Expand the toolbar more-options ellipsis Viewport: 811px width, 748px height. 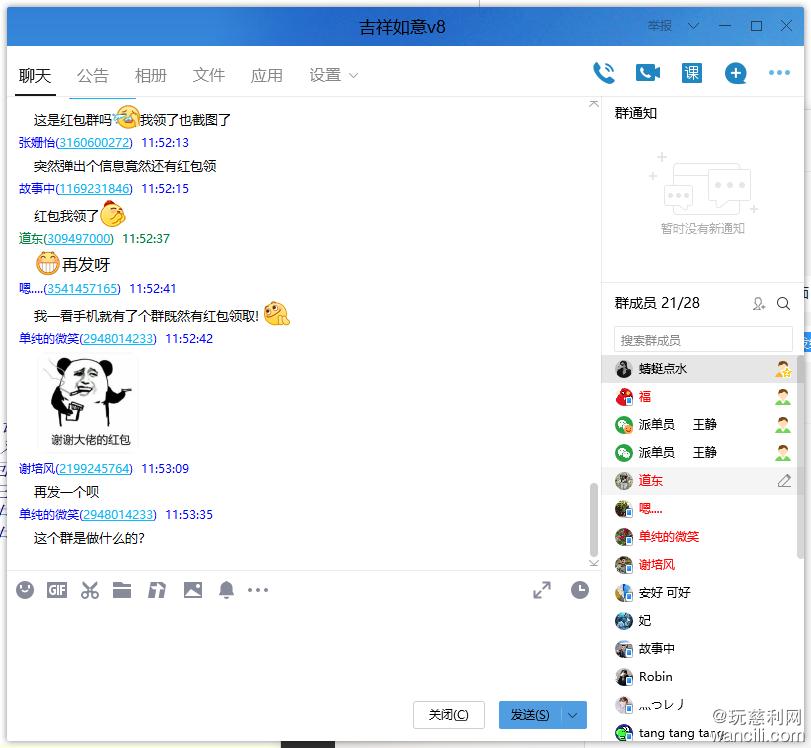coord(257,590)
